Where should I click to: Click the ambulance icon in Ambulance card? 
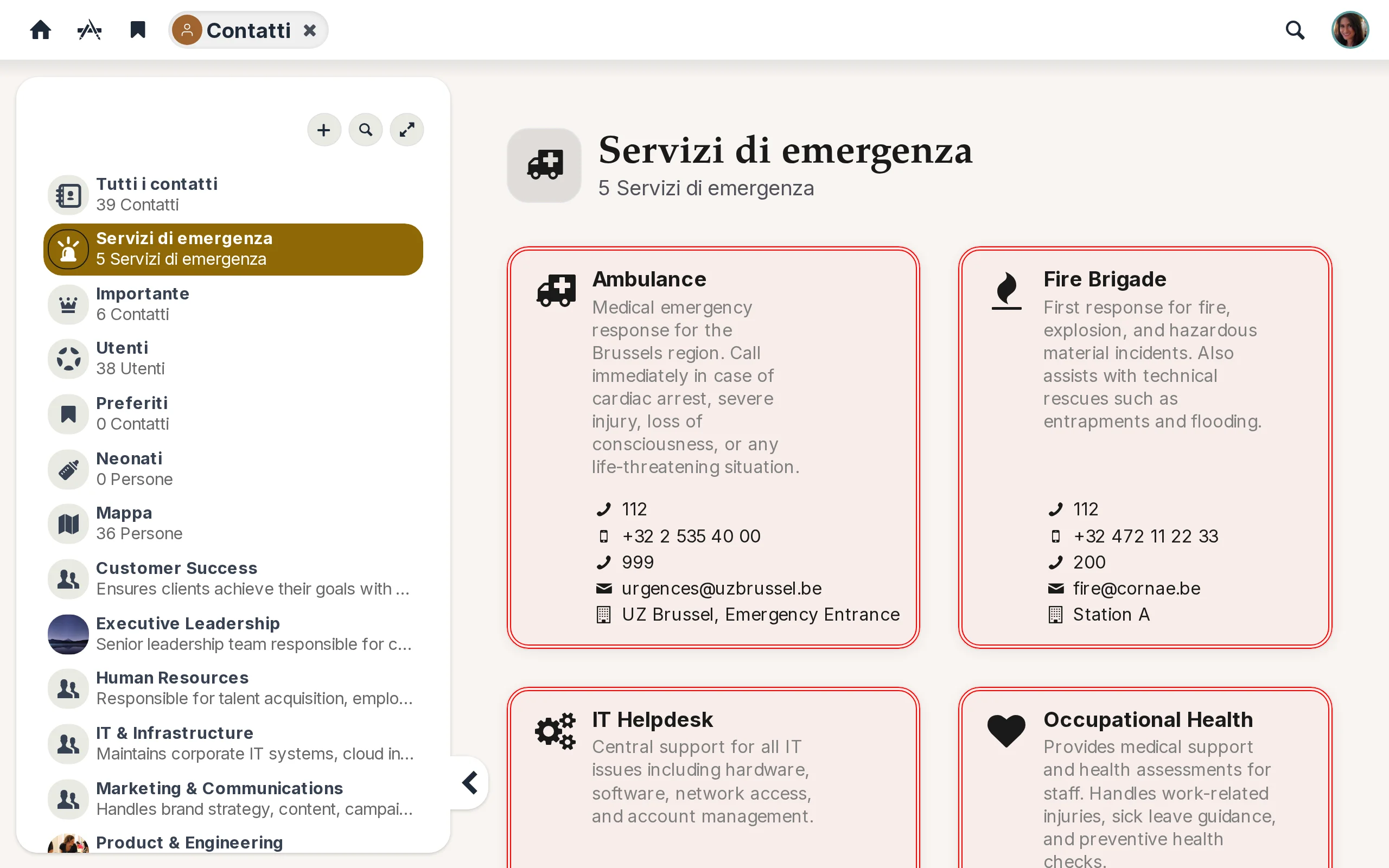tap(556, 289)
